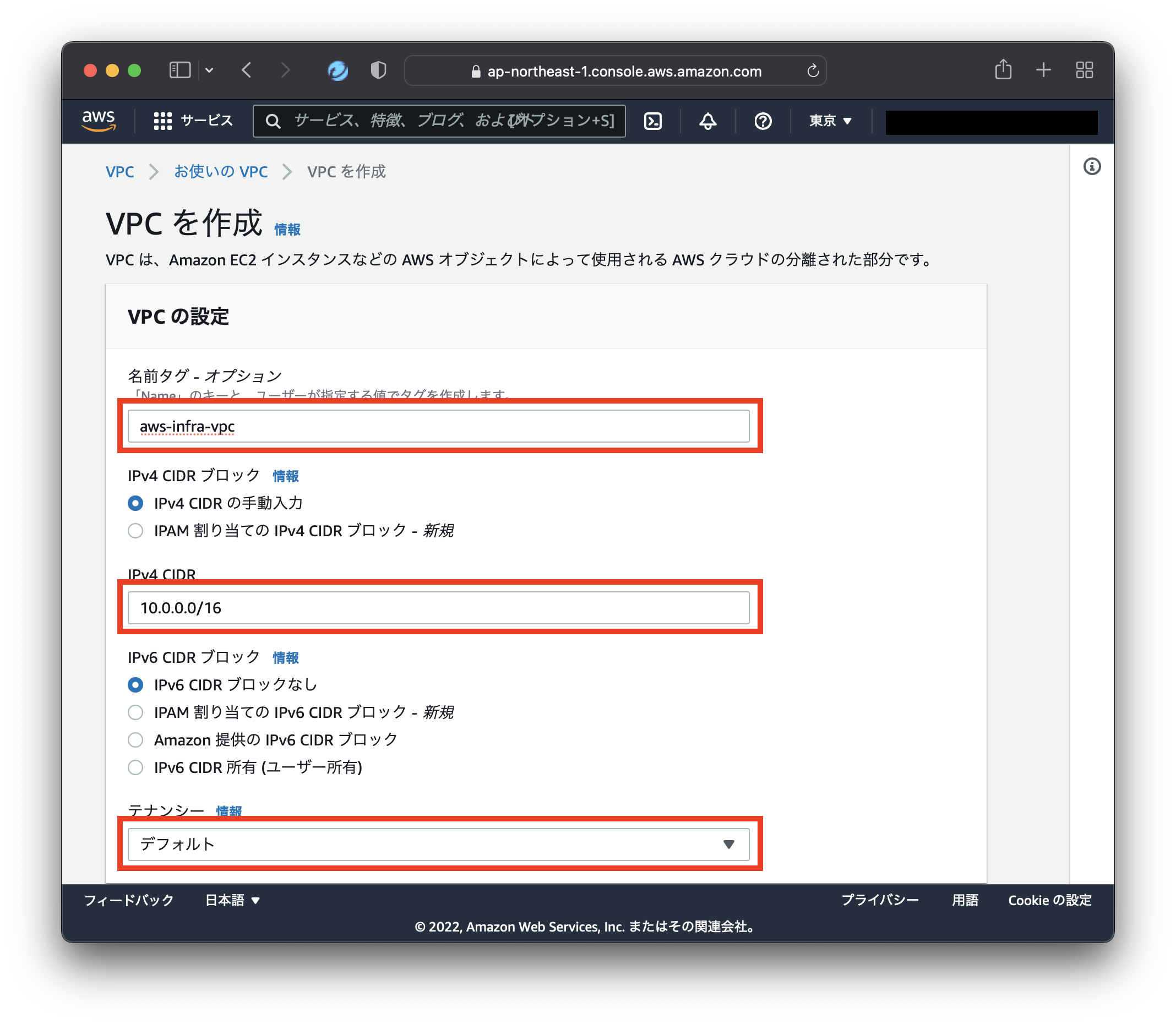Choose IPv6 CIDR owned by me radio
The height and width of the screenshot is (1024, 1176).
[135, 767]
